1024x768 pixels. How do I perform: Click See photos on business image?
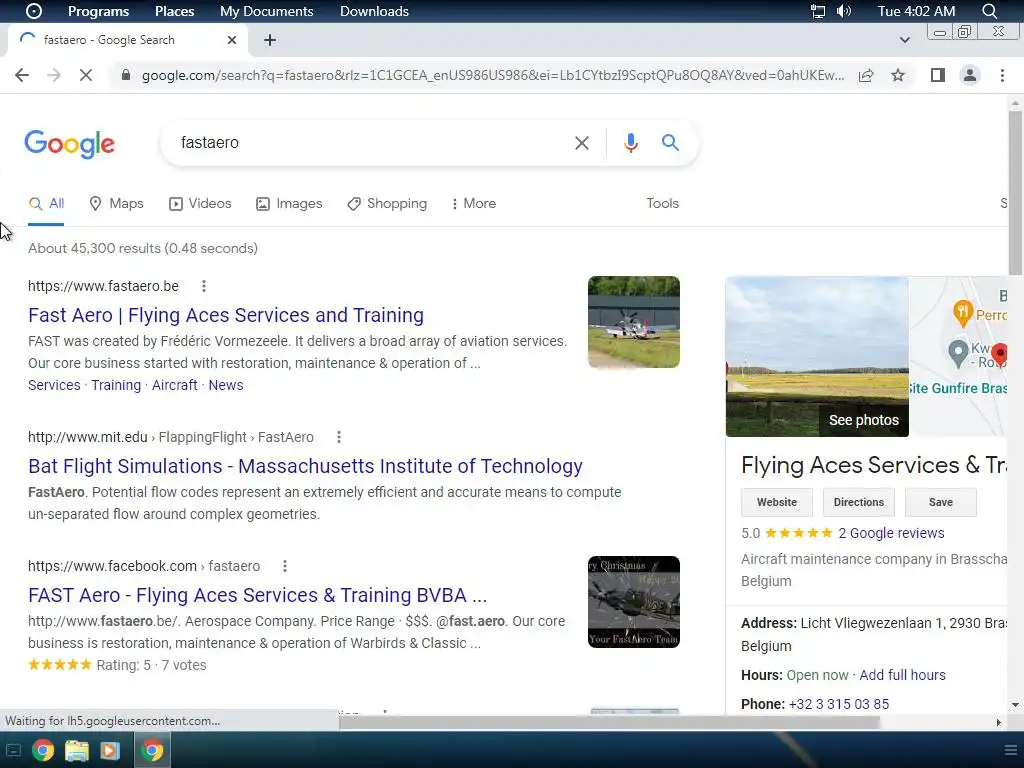point(863,421)
